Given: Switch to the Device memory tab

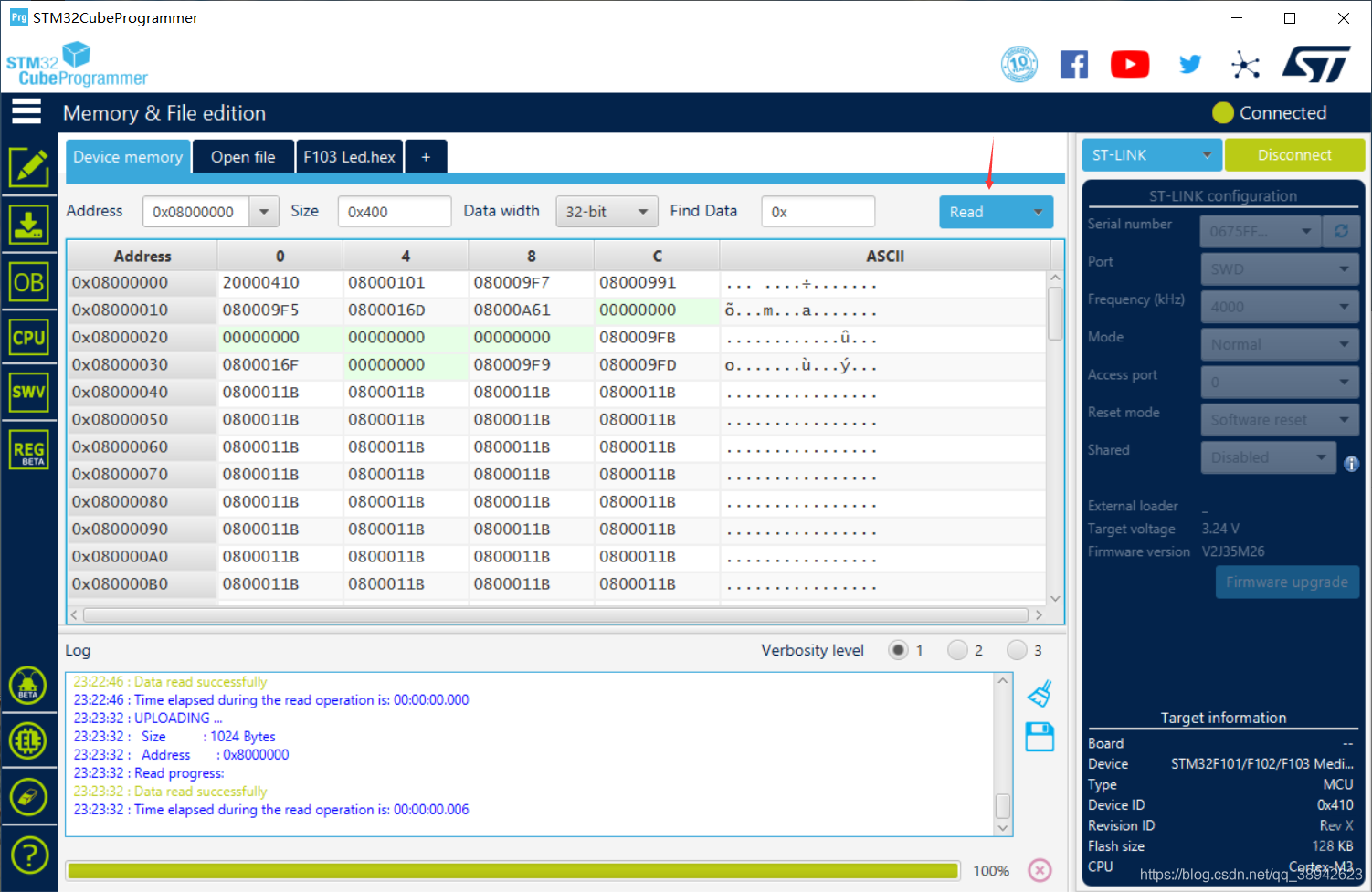Looking at the screenshot, I should point(128,157).
